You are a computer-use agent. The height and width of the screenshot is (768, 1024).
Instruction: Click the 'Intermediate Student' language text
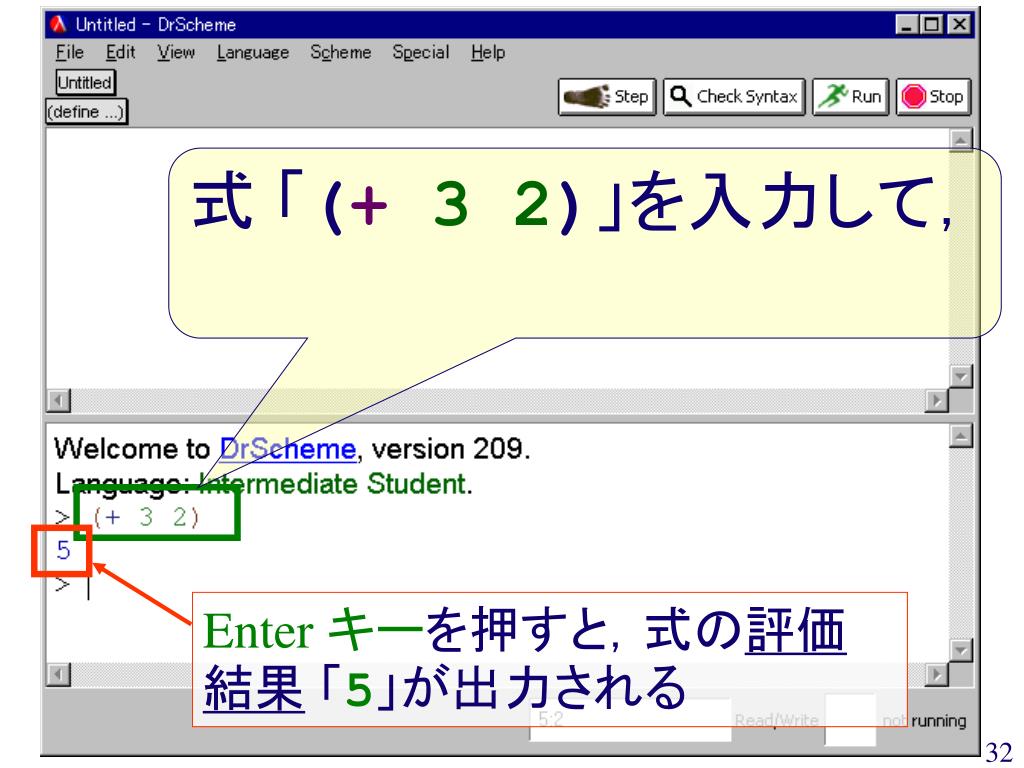coord(334,484)
